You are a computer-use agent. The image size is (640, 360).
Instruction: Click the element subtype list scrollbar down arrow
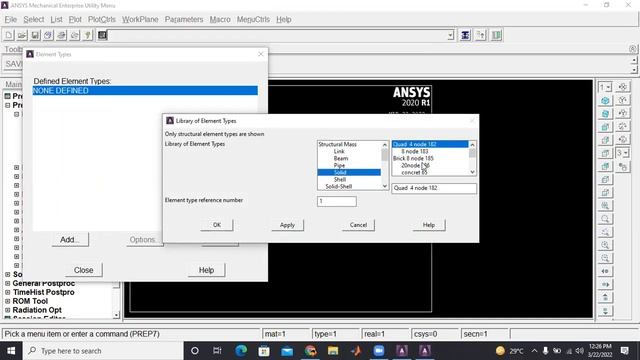[472, 172]
